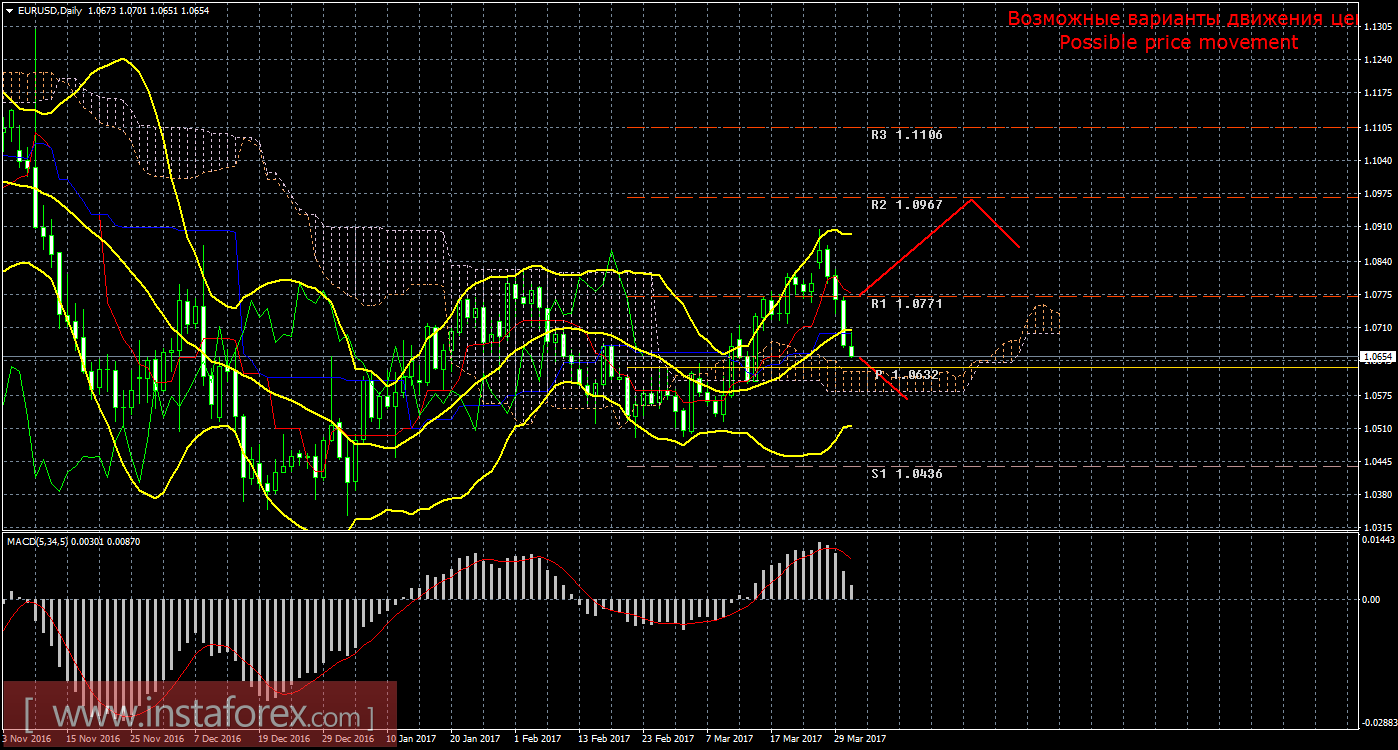Image resolution: width=1398 pixels, height=750 pixels.
Task: Click the 1.0445 price axis value
Action: (1379, 461)
